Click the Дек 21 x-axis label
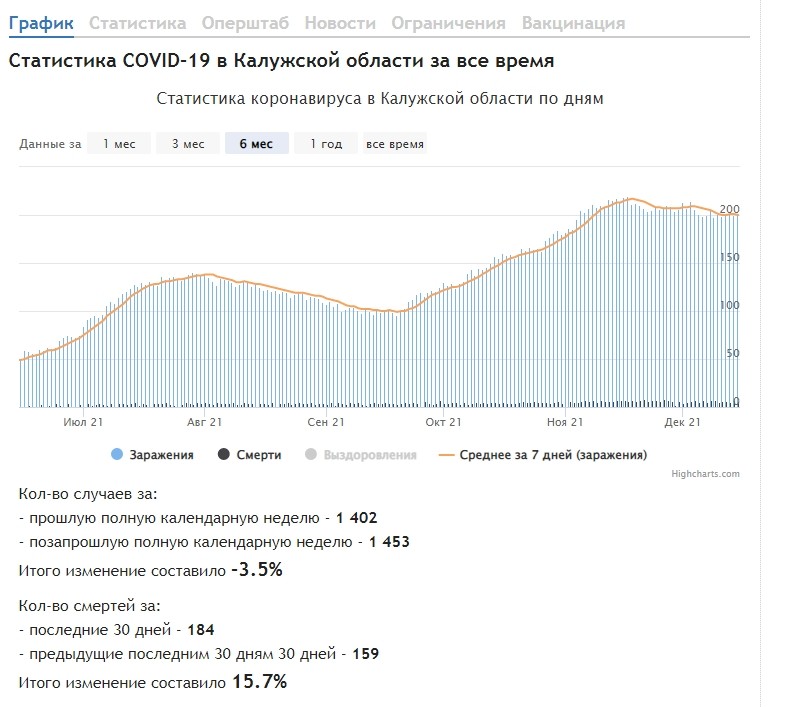The width and height of the screenshot is (809, 707). 682,422
